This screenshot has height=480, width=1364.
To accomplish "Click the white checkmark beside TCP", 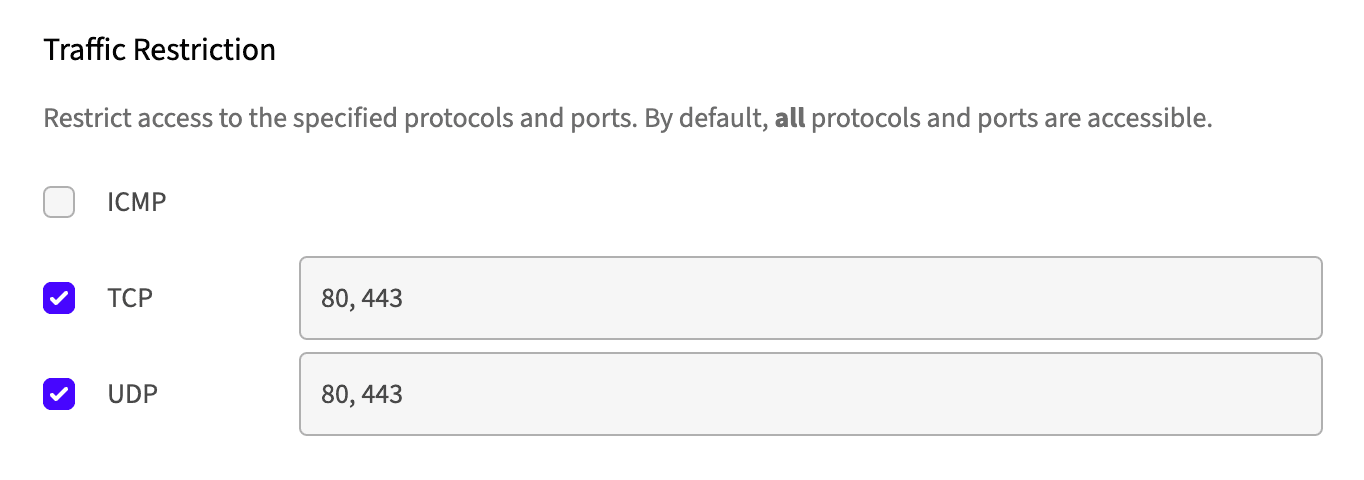I will pyautogui.click(x=59, y=298).
